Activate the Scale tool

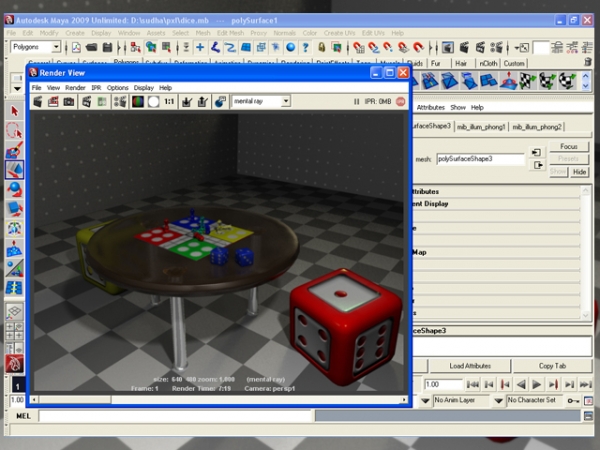click(x=15, y=209)
